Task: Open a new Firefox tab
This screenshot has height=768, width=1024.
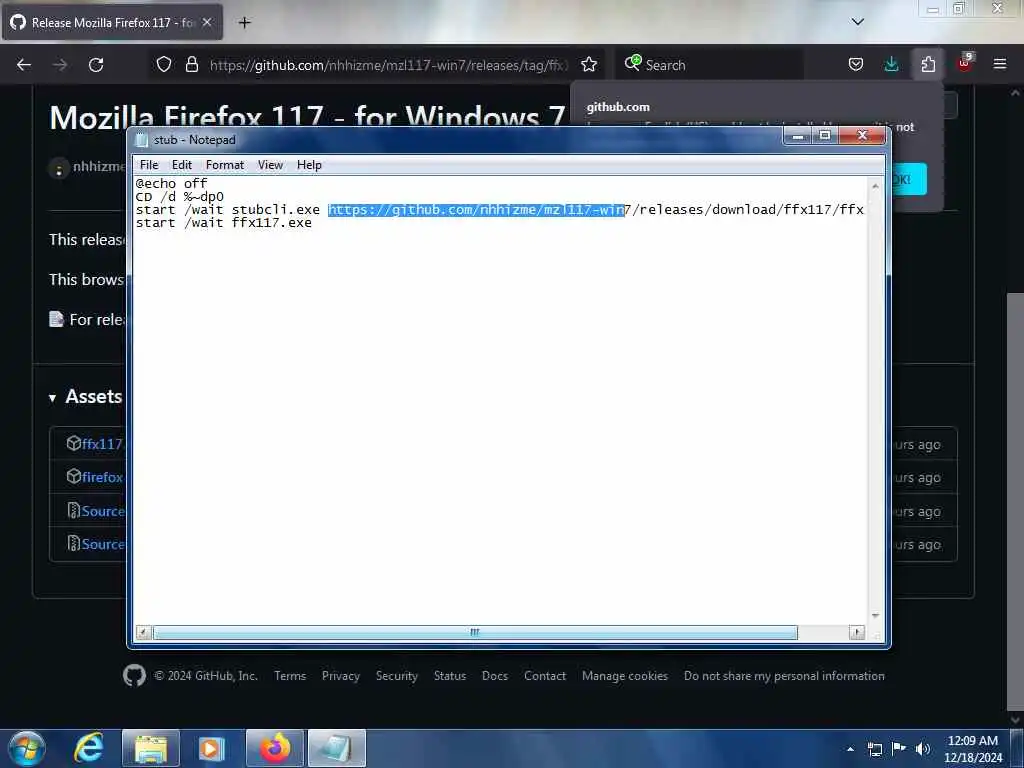Action: coord(244,23)
